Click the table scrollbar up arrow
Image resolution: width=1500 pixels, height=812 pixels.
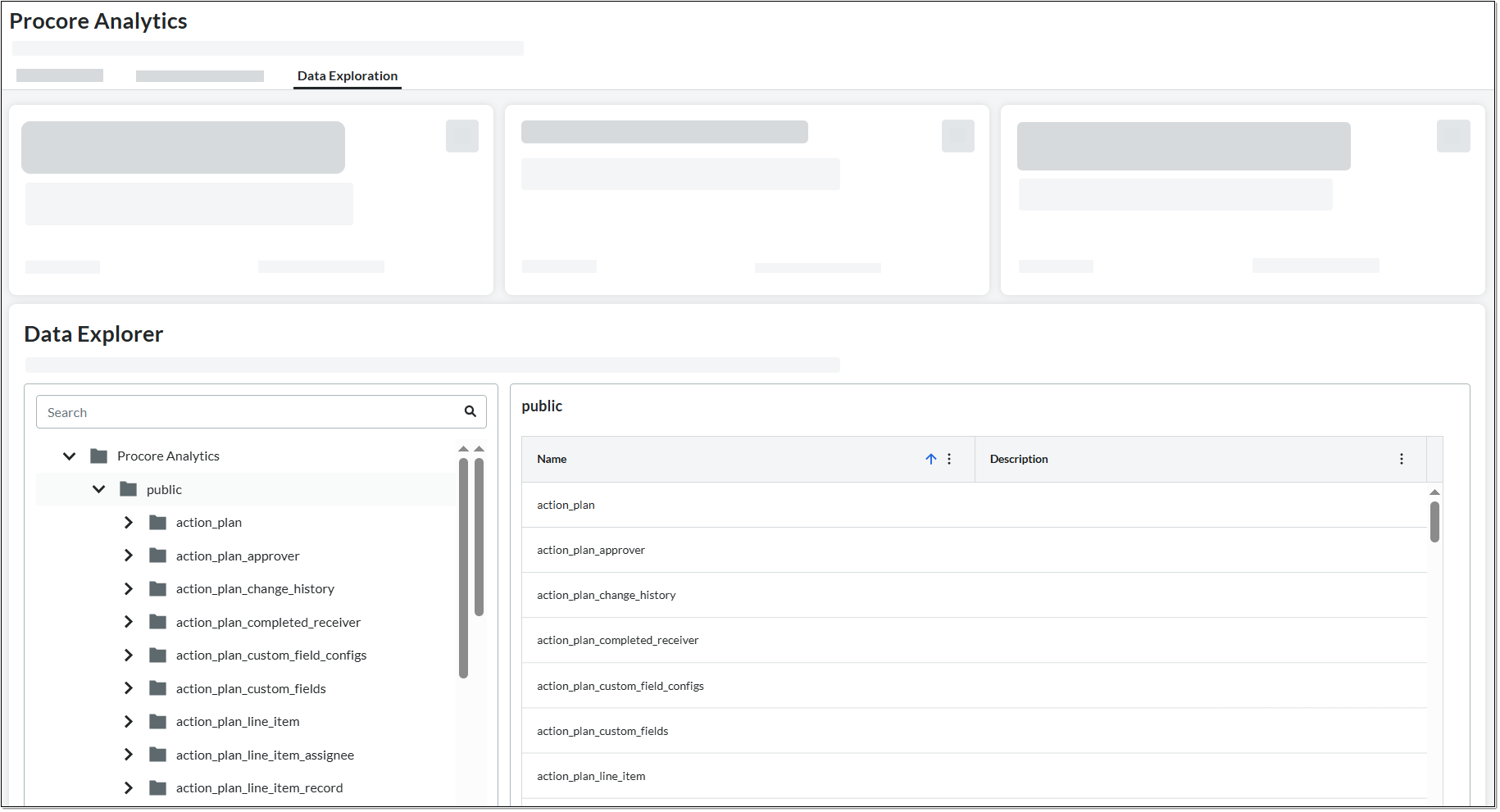pos(1434,492)
